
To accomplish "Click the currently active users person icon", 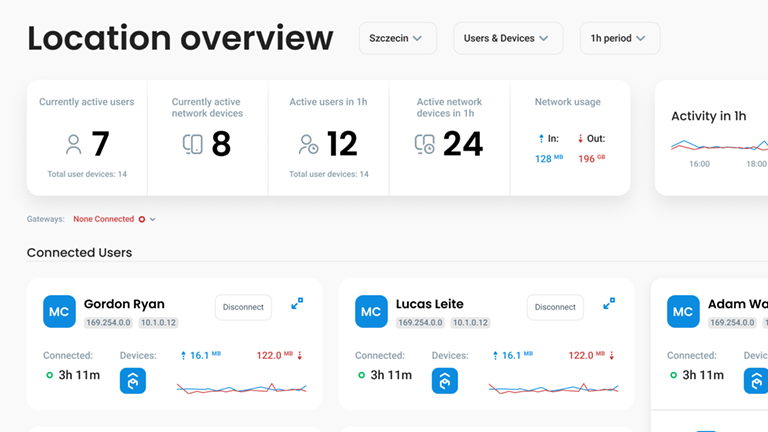I will point(73,145).
